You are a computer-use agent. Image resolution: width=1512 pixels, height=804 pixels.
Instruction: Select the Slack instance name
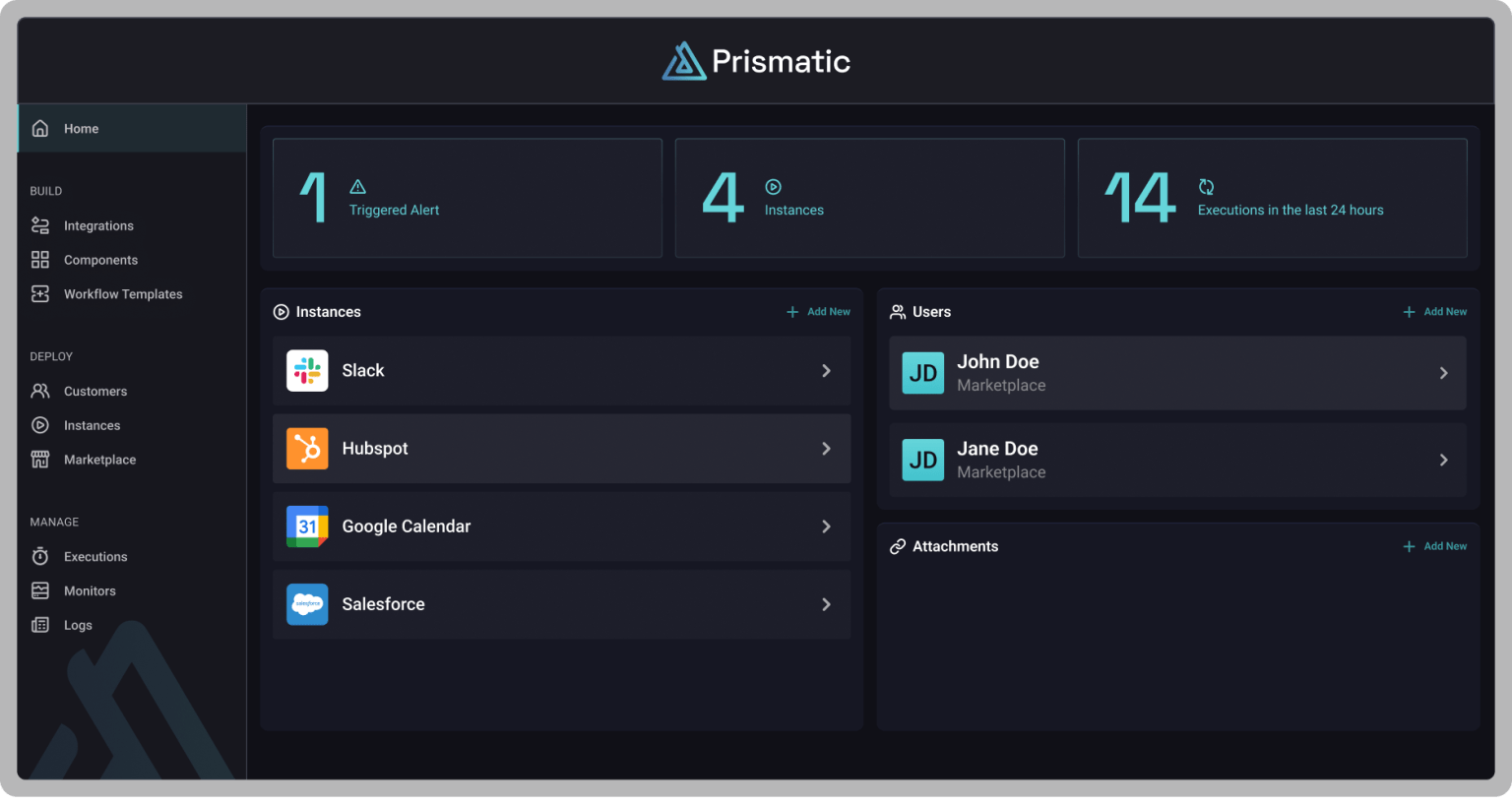point(362,371)
